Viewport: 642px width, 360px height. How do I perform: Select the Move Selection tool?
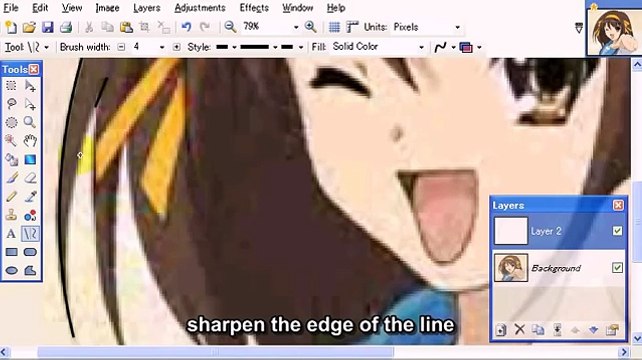coord(30,104)
